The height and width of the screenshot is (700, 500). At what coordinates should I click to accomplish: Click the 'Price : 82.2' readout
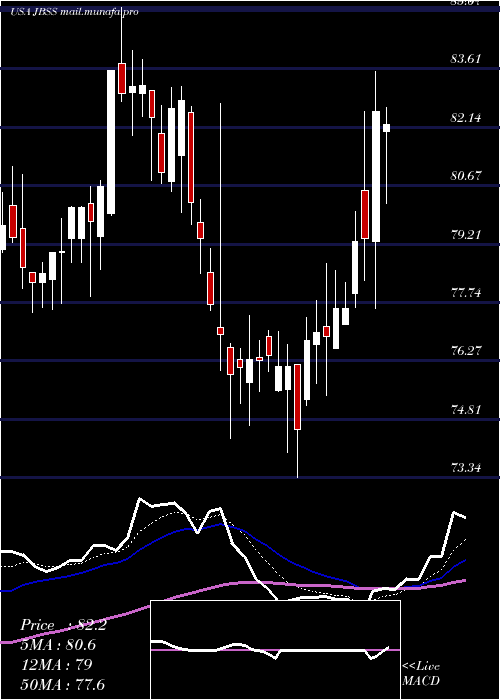(x=63, y=625)
